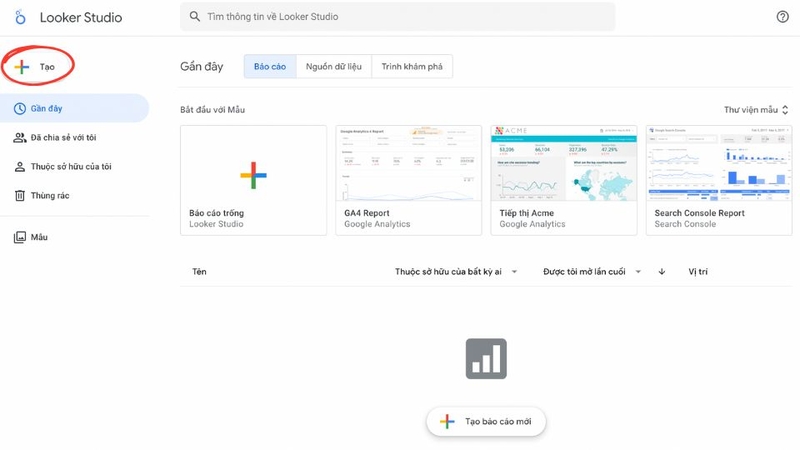
Task: Open the Được tôi mở lần cuối dropdown
Action: point(592,271)
